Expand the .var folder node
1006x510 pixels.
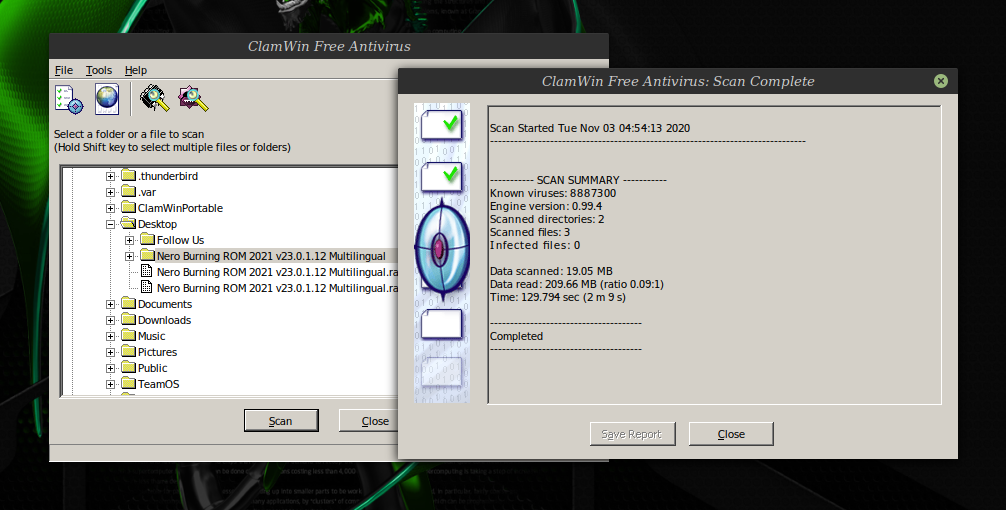point(110,192)
